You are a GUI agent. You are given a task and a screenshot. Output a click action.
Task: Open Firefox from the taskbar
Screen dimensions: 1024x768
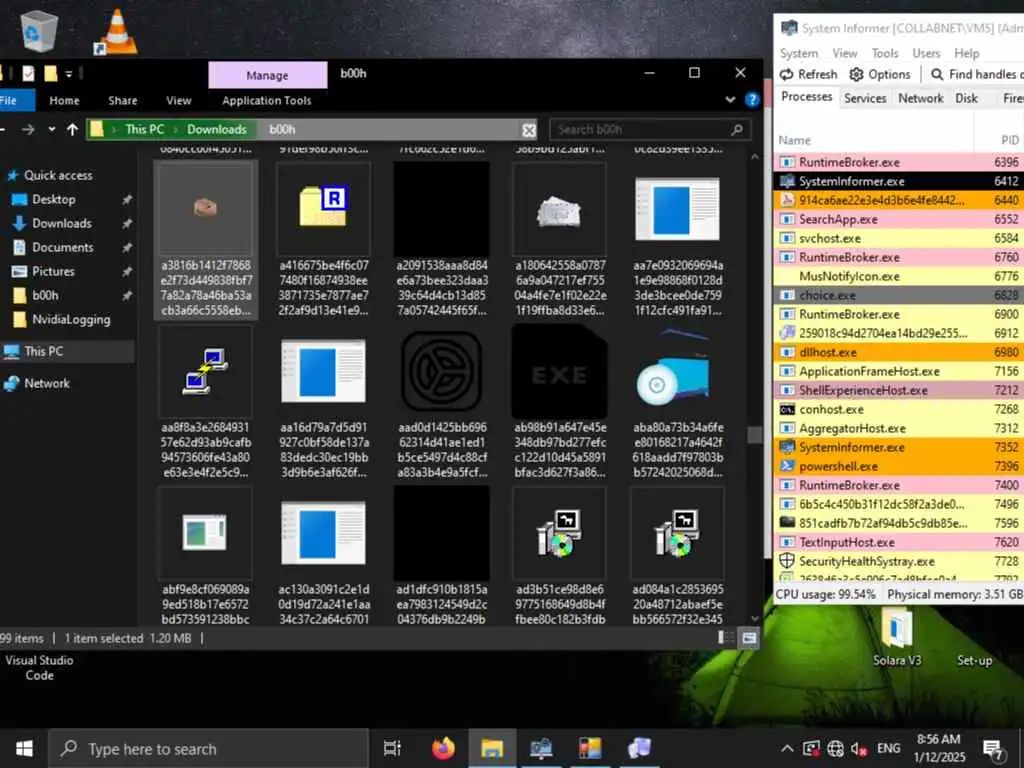point(443,748)
